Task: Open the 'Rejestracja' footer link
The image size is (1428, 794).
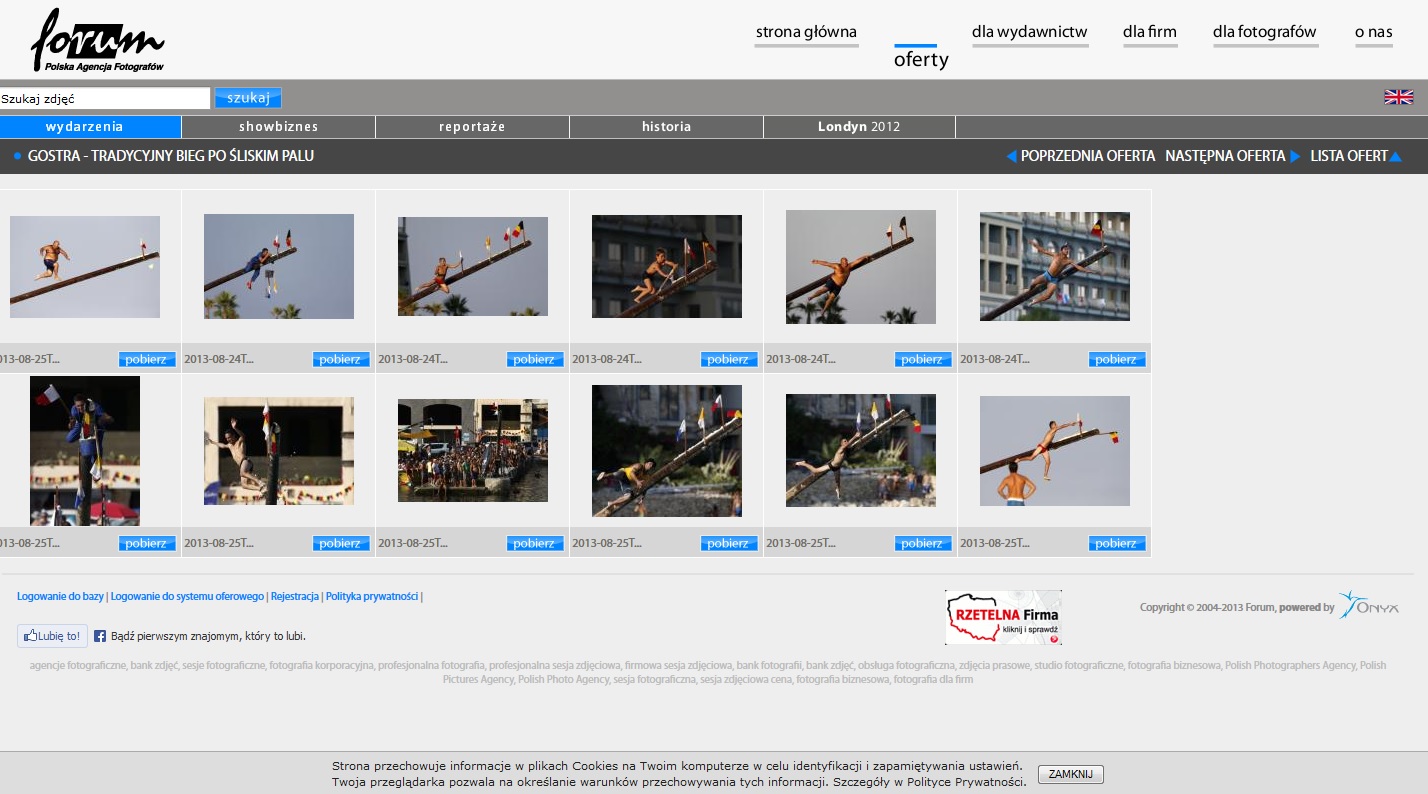Action: click(x=294, y=597)
